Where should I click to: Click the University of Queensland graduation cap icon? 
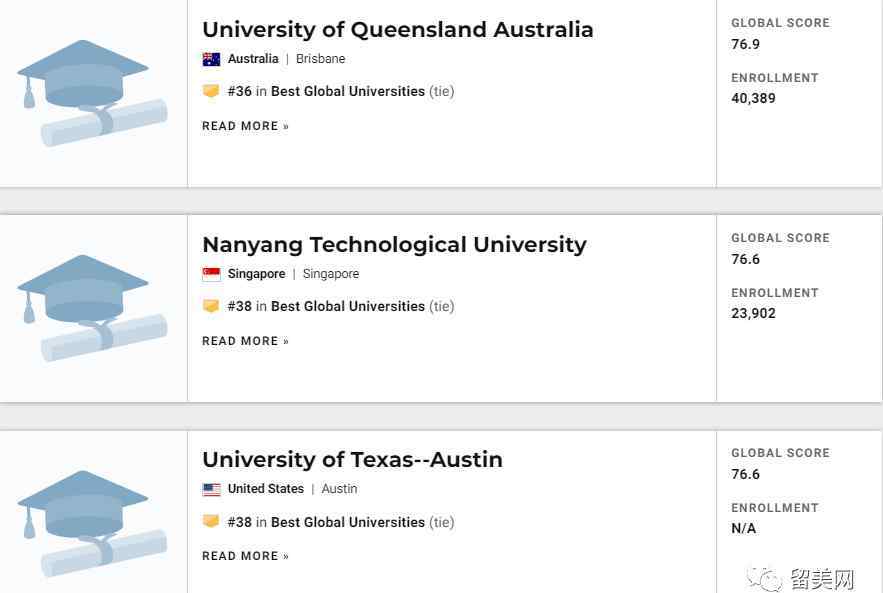coord(92,93)
